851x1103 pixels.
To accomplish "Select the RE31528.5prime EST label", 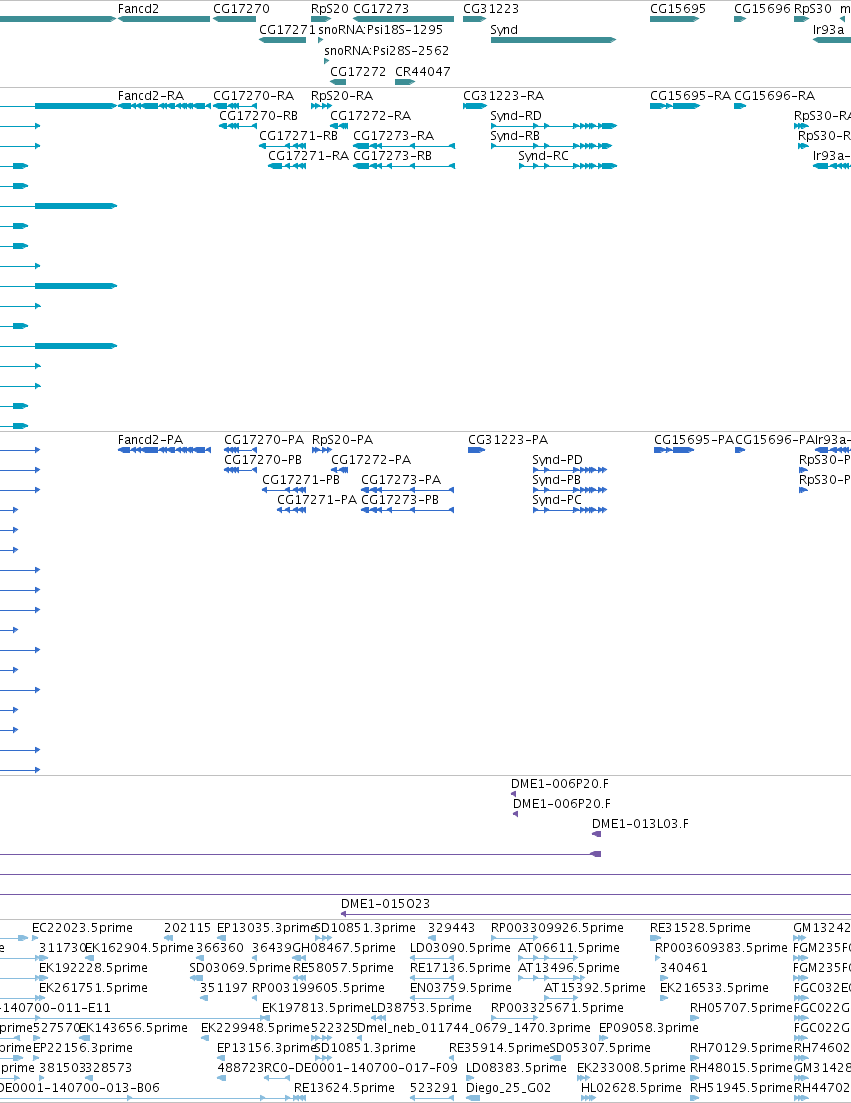I will [x=700, y=928].
